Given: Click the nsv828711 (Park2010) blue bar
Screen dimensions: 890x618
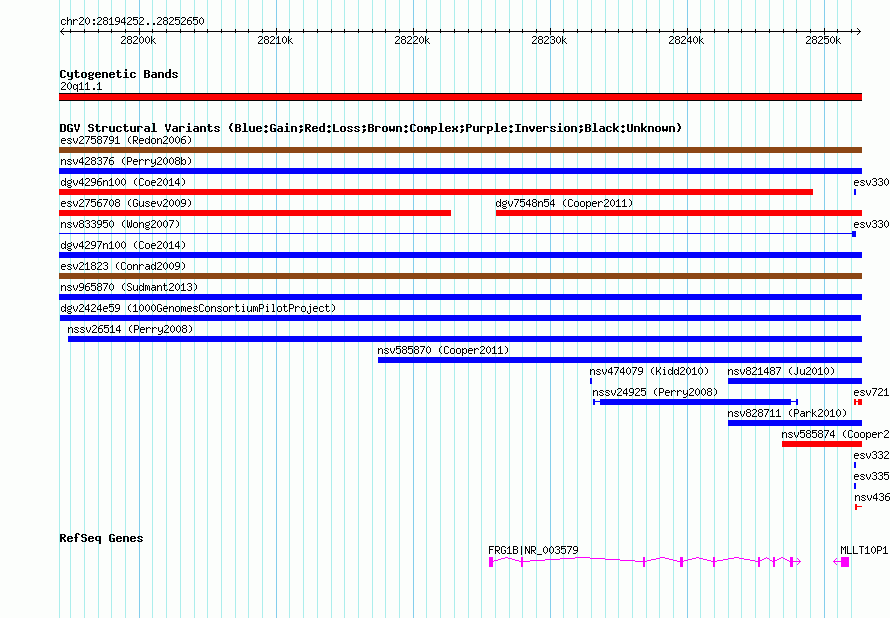Looking at the screenshot, I should [795, 423].
